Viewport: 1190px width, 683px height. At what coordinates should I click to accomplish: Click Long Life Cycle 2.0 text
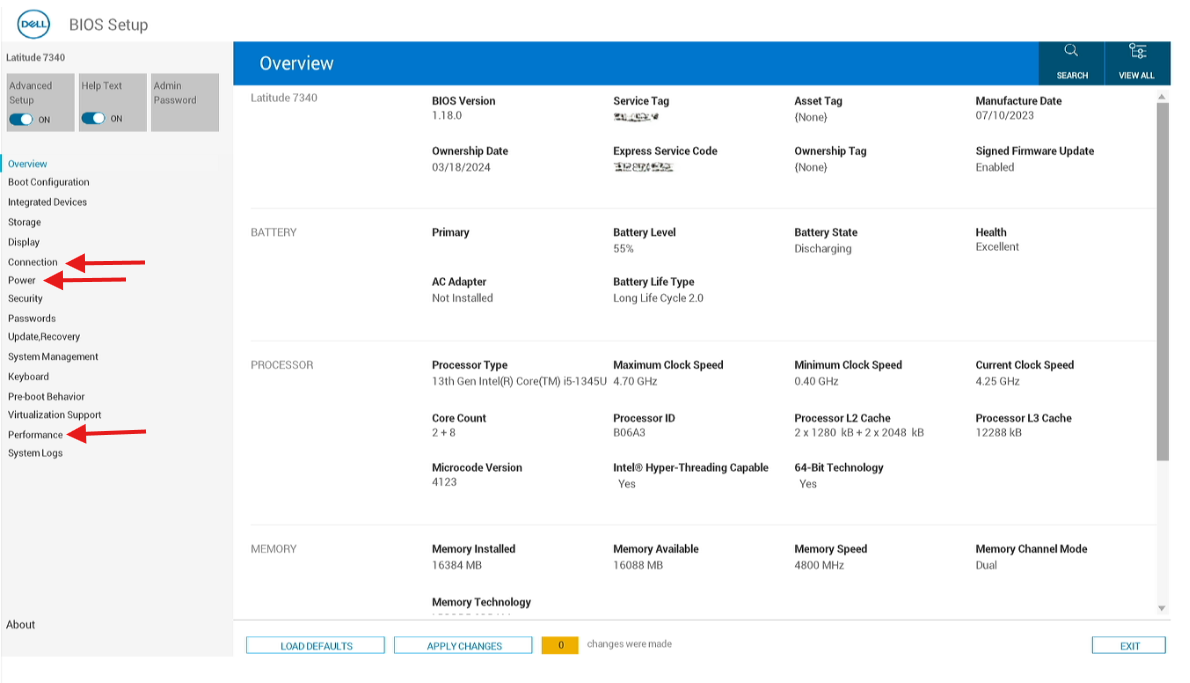click(x=658, y=298)
